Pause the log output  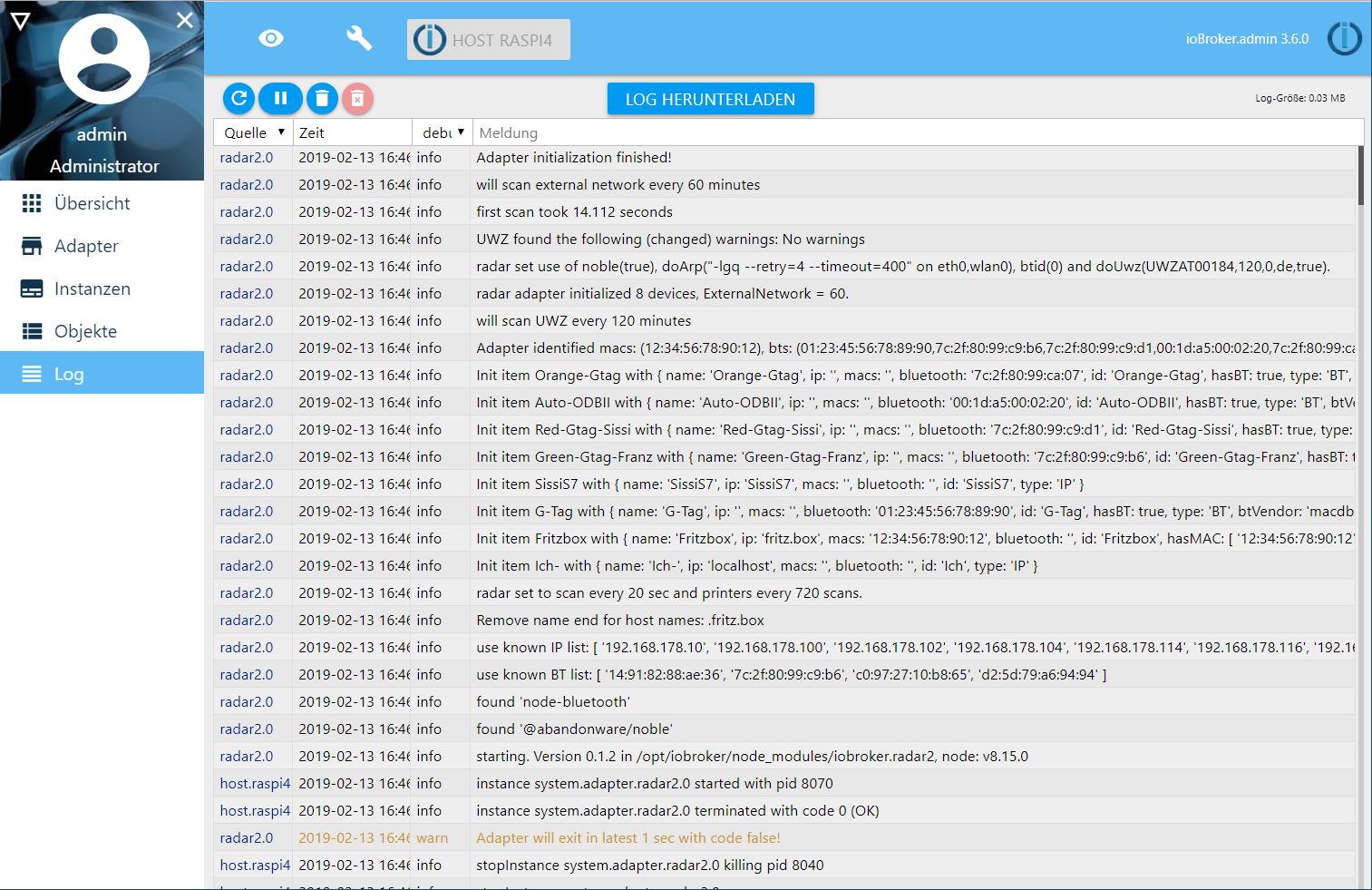[281, 98]
